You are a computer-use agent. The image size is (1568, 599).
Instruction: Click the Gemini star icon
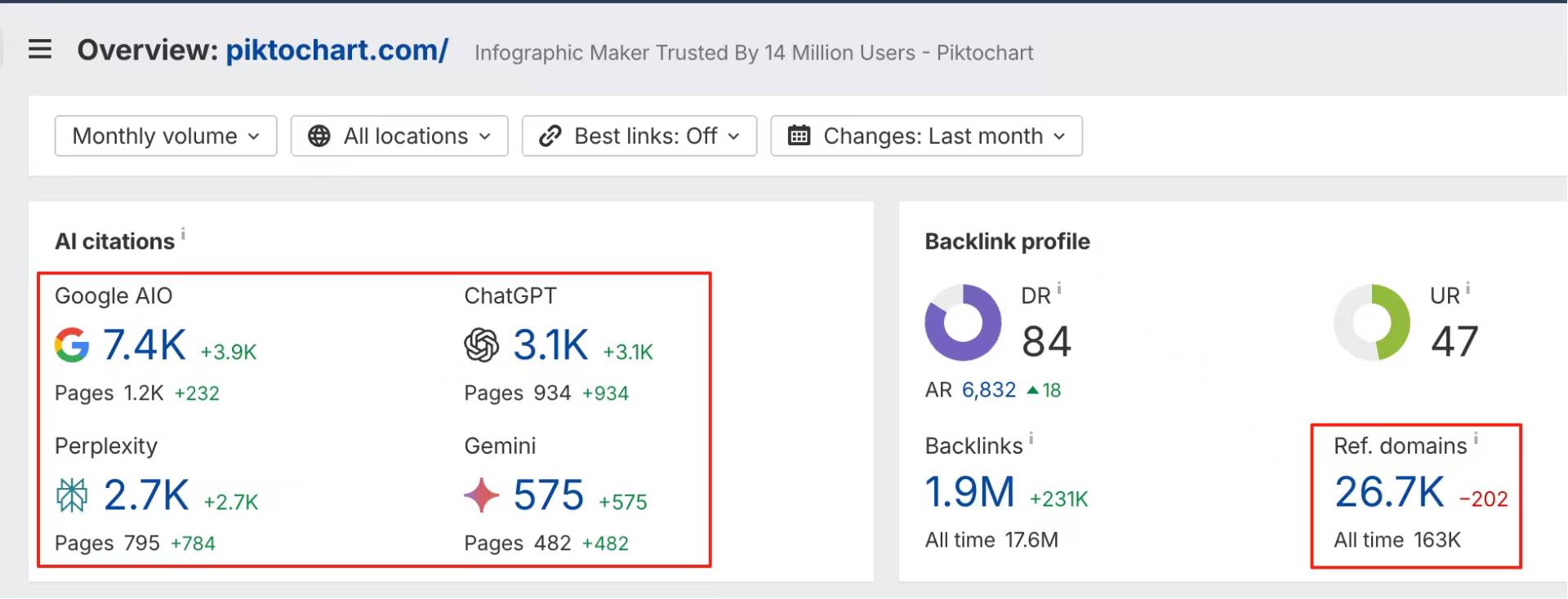(x=482, y=495)
